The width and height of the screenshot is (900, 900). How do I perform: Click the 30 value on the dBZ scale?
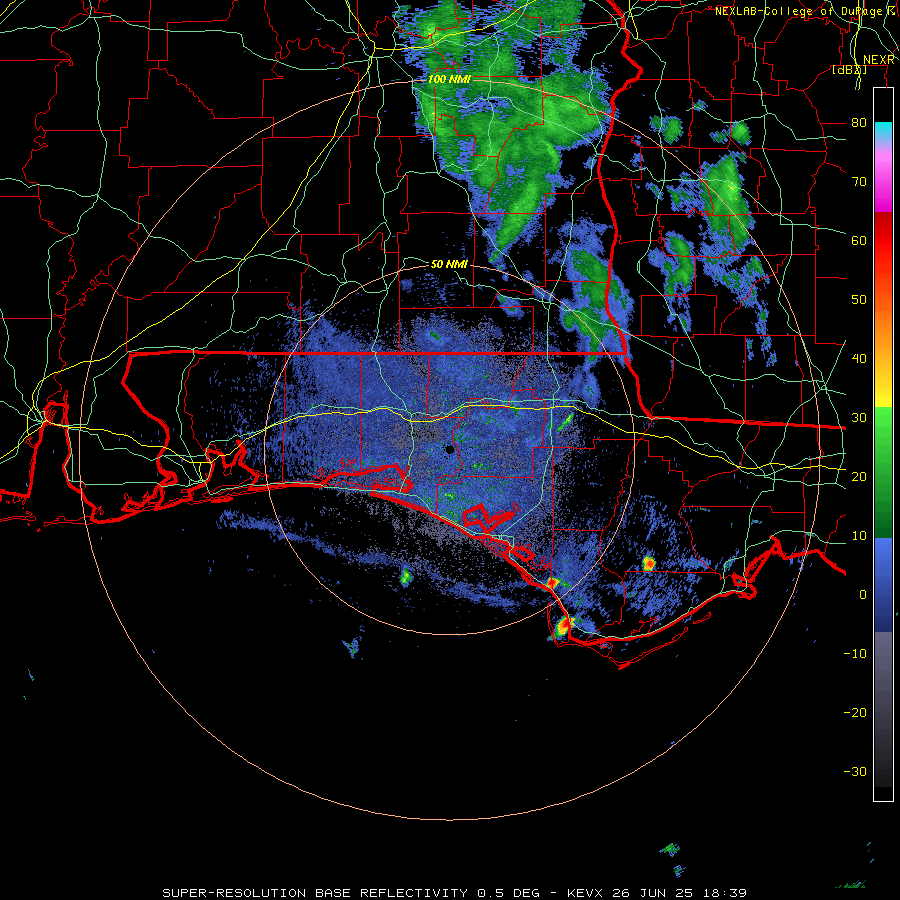click(859, 417)
